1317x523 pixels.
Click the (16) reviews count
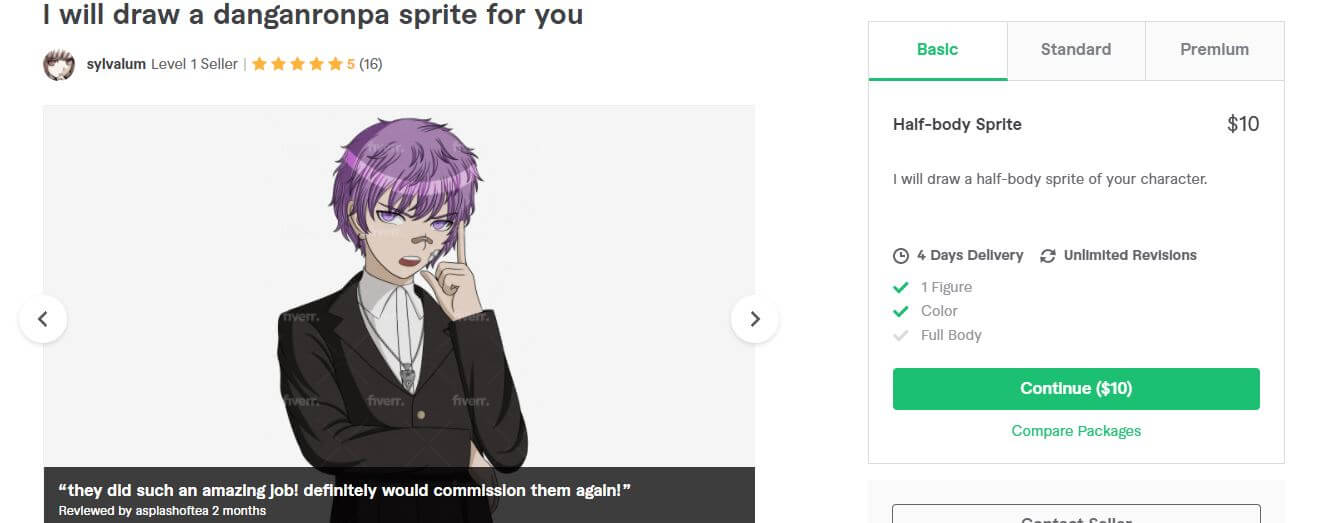point(371,64)
